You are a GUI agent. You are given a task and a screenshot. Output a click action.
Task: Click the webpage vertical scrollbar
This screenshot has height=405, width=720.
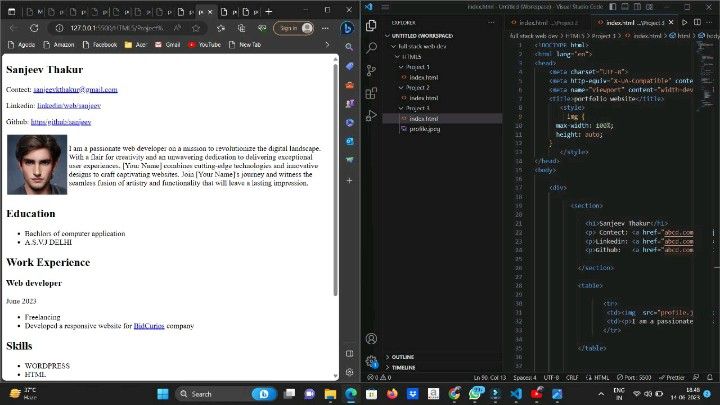point(336,179)
